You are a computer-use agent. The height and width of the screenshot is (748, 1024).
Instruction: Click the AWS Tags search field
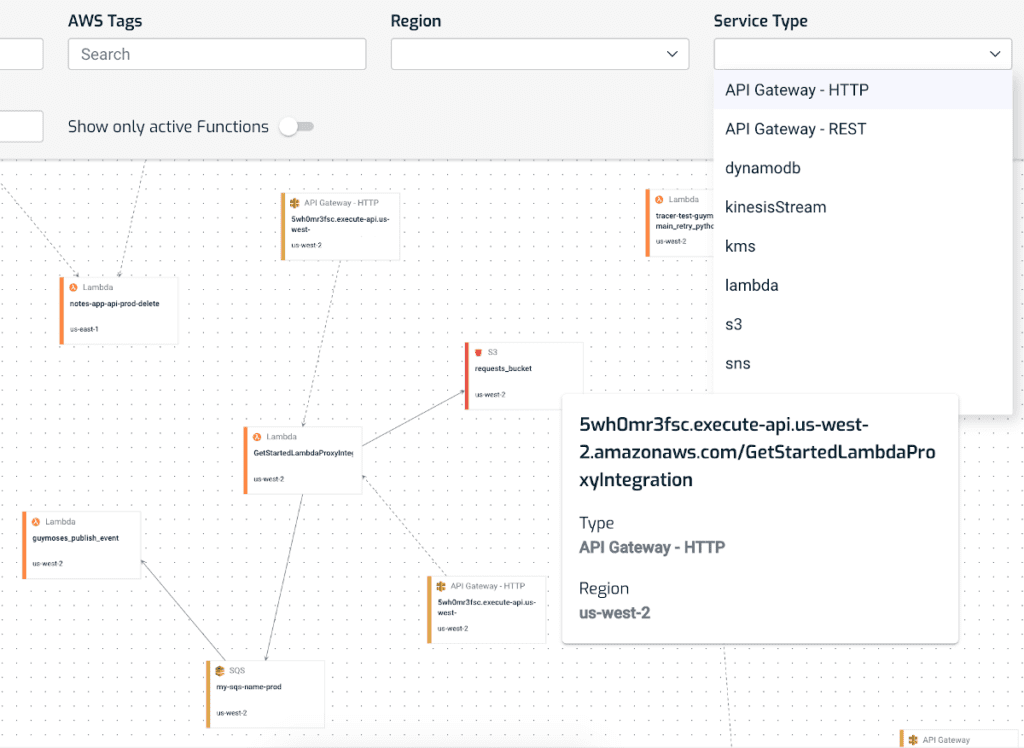click(x=216, y=54)
